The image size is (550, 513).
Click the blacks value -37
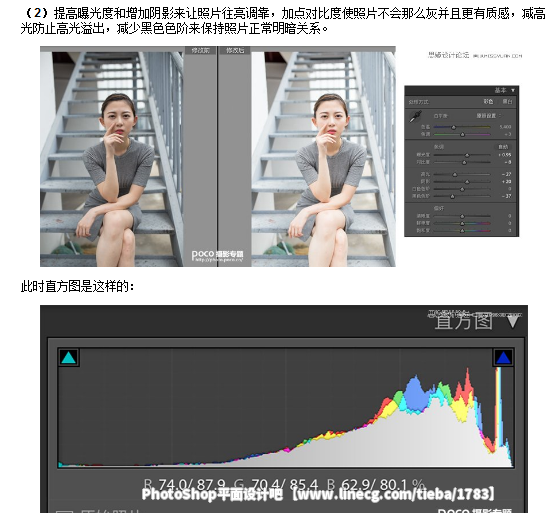coord(507,196)
